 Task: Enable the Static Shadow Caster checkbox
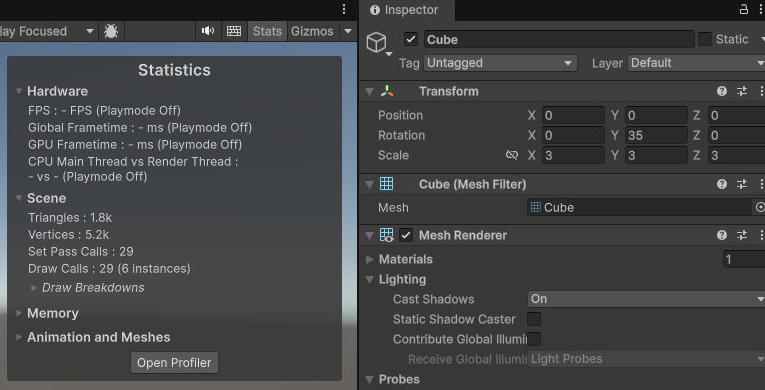click(534, 319)
